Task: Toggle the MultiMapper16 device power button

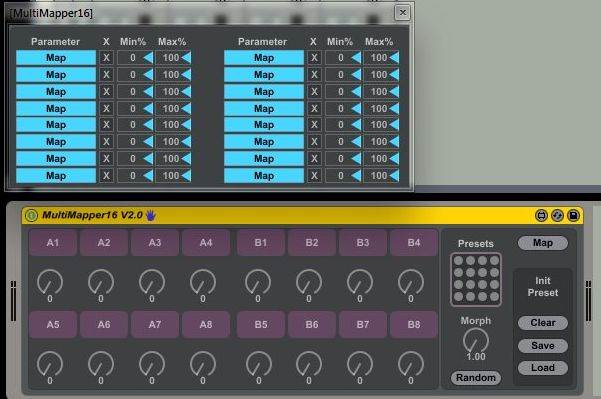Action: (31, 215)
